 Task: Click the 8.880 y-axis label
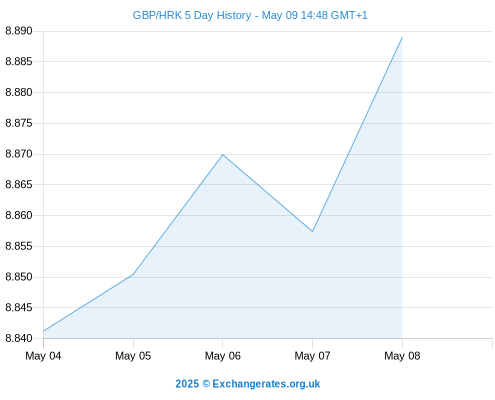pyautogui.click(x=19, y=92)
